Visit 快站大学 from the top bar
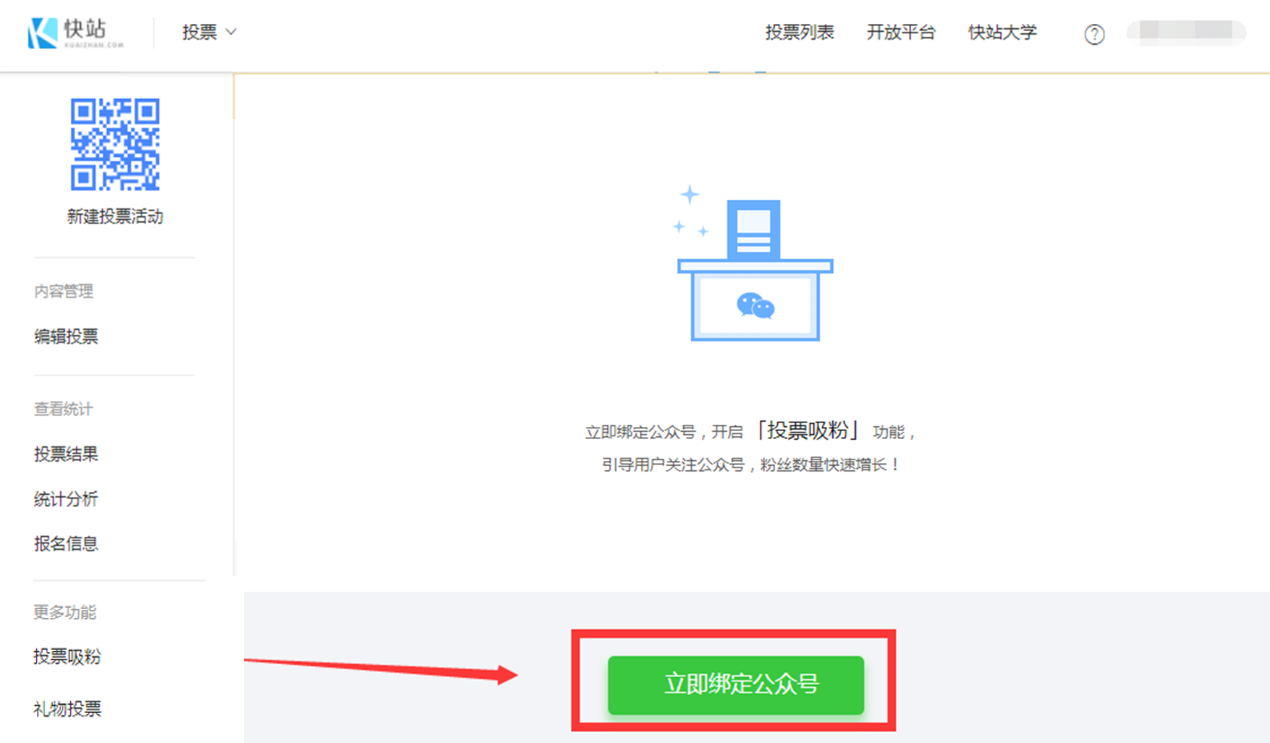The image size is (1270, 743). 1002,33
